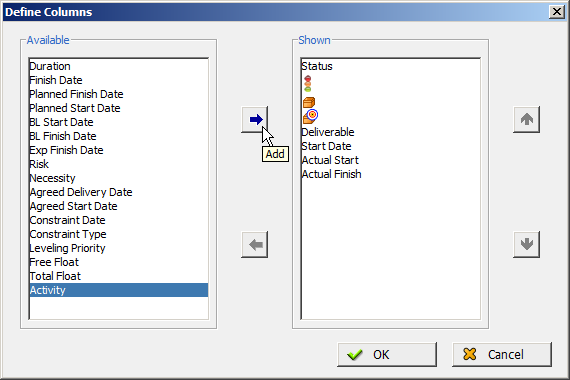Click the Remove left-arrow button
570x380 pixels.
click(x=254, y=244)
